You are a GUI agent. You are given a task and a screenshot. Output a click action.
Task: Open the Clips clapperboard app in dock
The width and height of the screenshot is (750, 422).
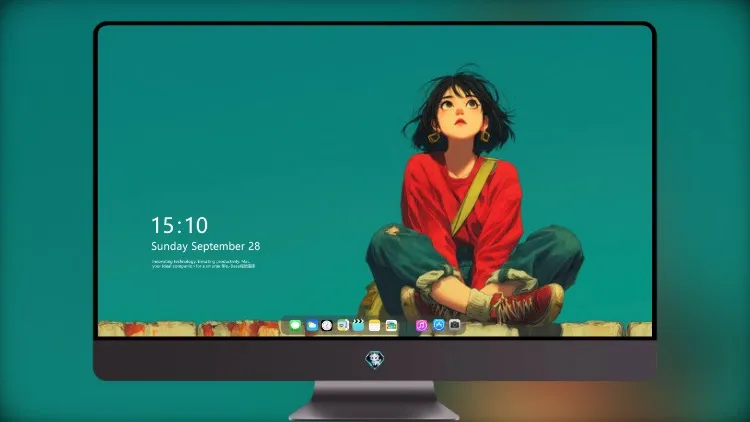coord(358,326)
